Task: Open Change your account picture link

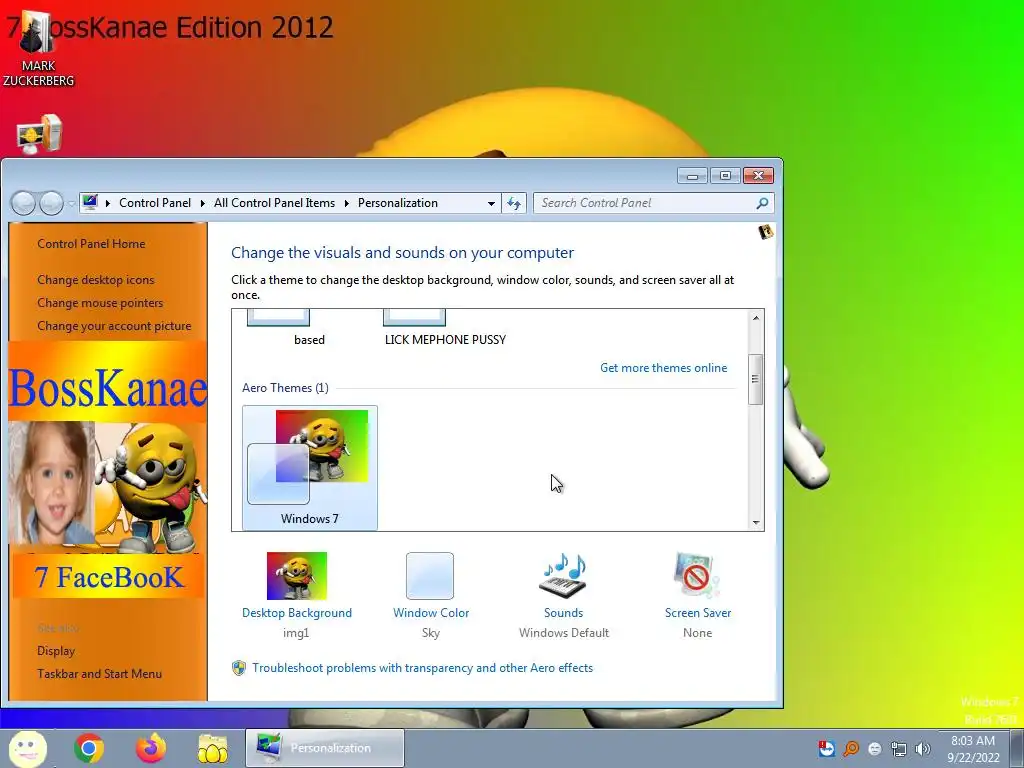Action: 114,326
